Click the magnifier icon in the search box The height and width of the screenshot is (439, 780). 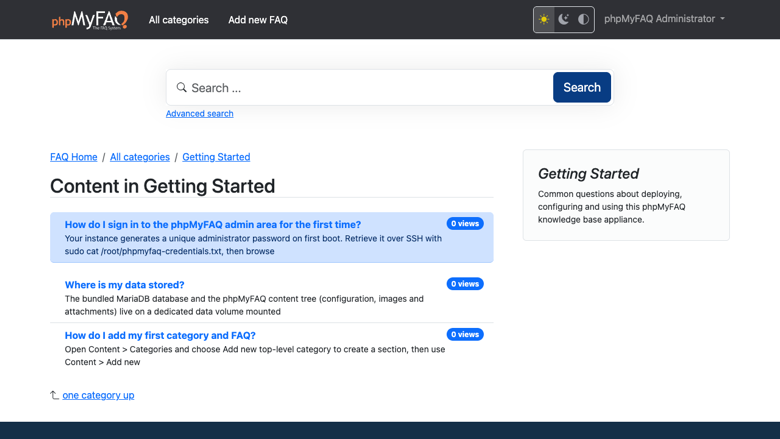tap(182, 88)
